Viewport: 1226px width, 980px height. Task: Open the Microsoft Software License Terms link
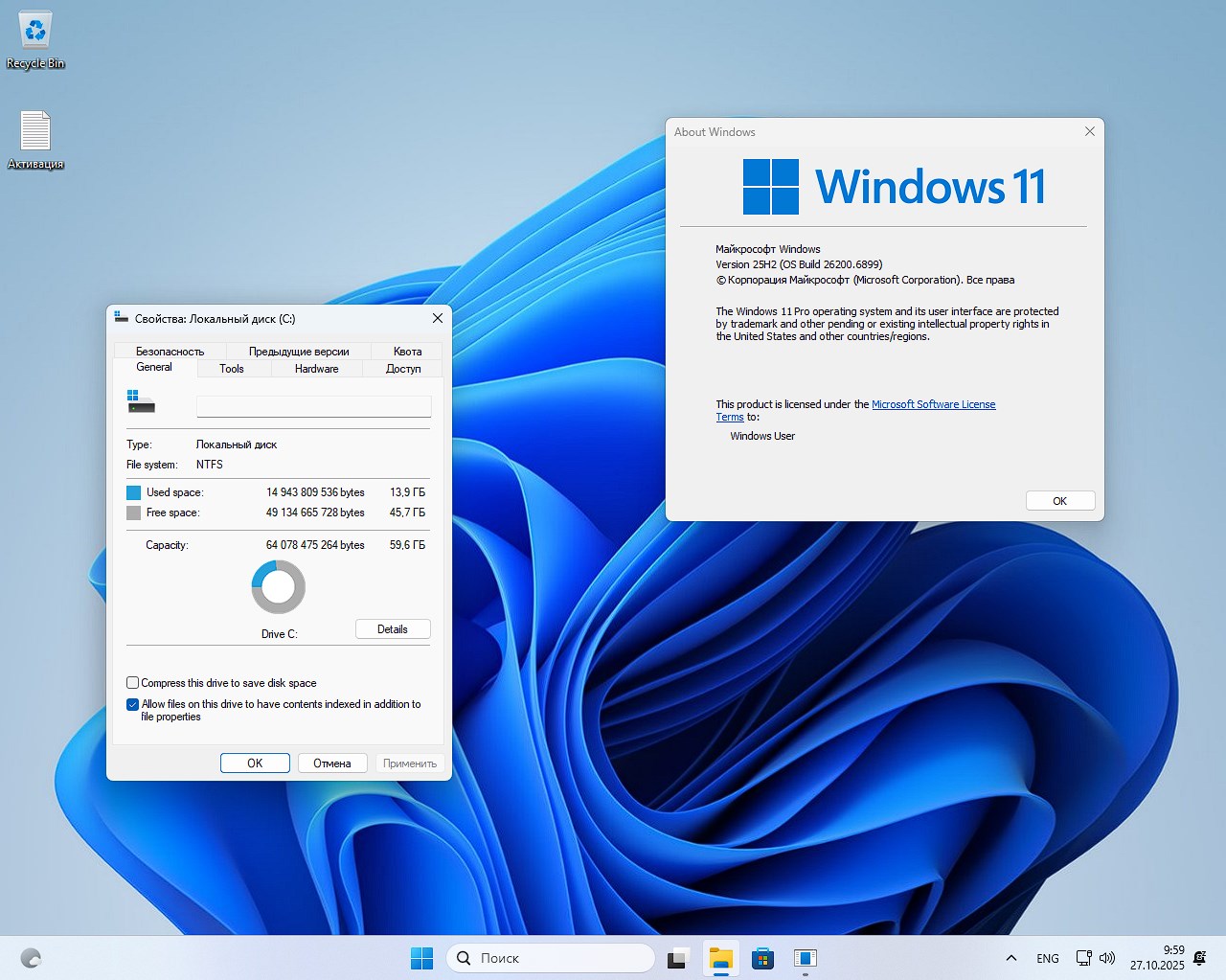click(933, 404)
